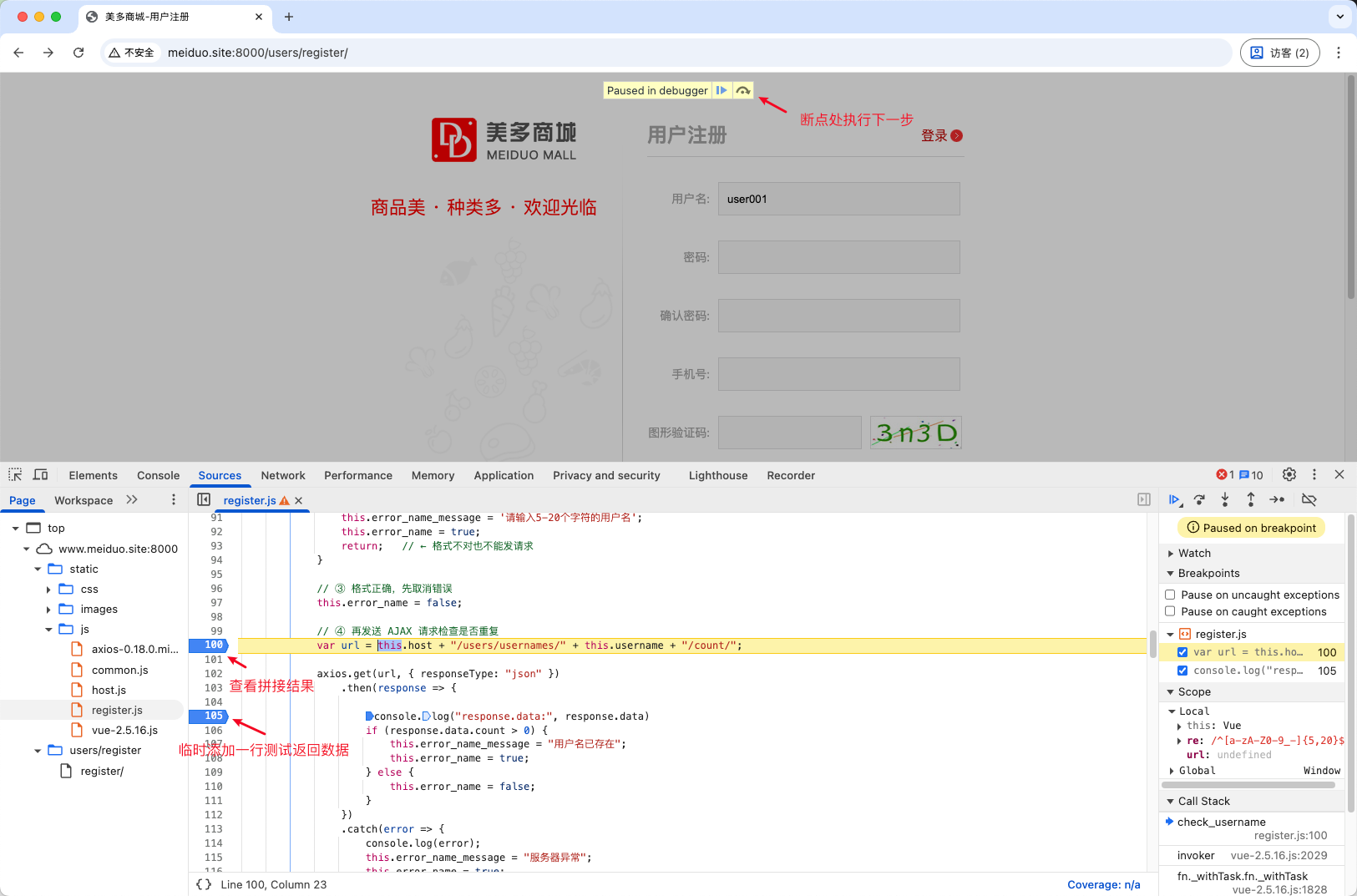Deactivate breakpoints icon in debugger toolbar
Image resolution: width=1357 pixels, height=896 pixels.
pyautogui.click(x=1309, y=499)
